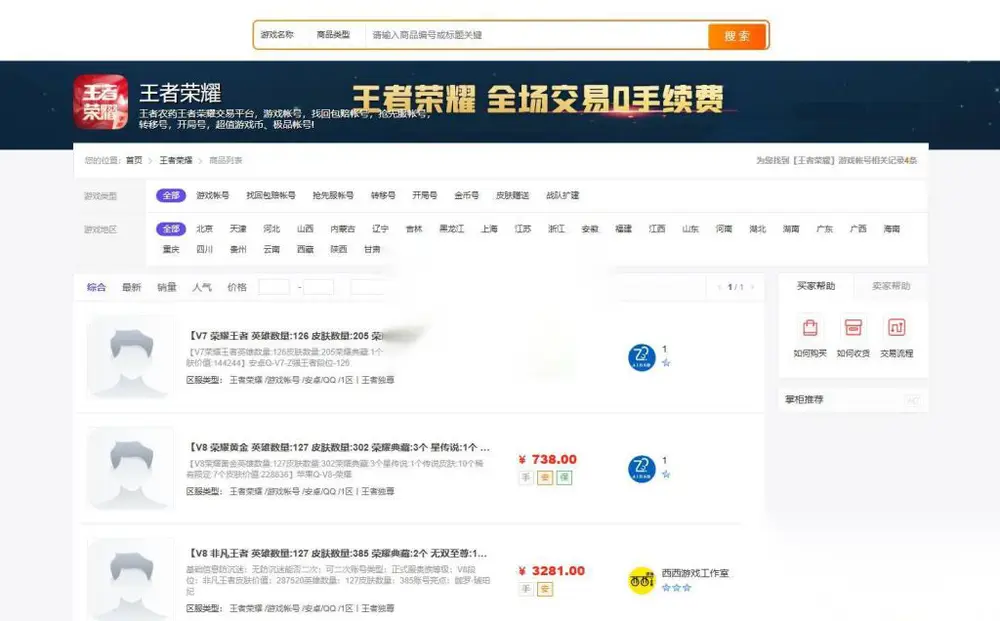Filter game type by 找回包赔帐号
The image size is (1000, 621).
coord(271,195)
